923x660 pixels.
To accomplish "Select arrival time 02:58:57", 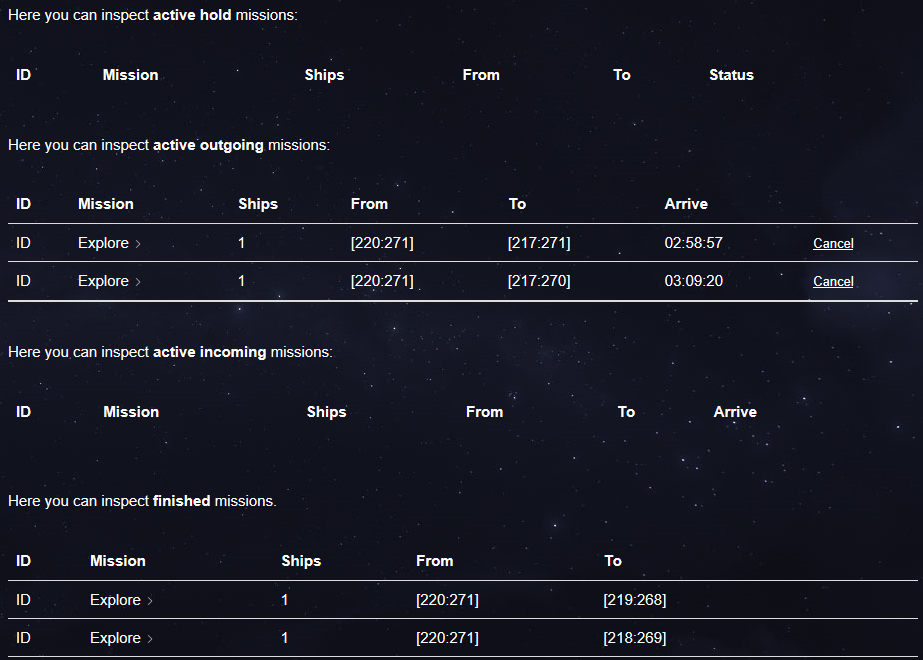I will click(693, 243).
